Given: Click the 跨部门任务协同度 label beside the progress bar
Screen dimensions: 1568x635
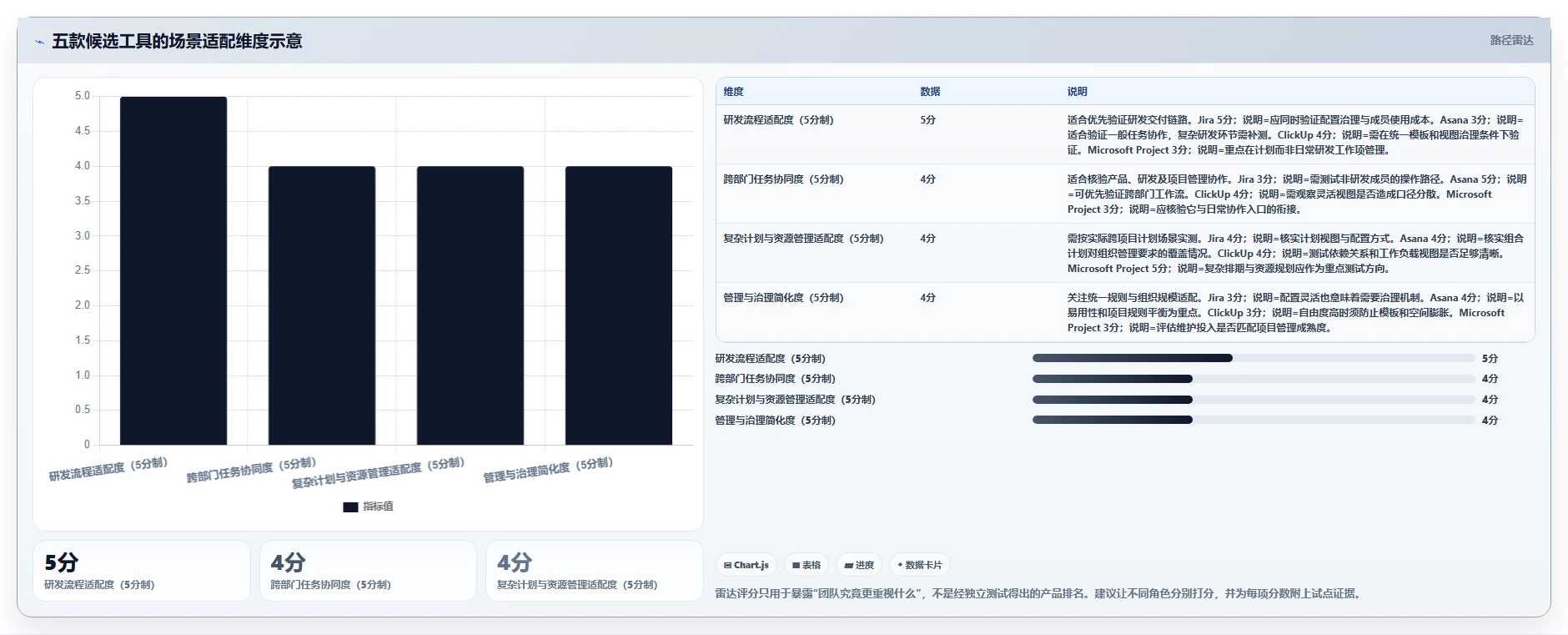Looking at the screenshot, I should tap(775, 379).
